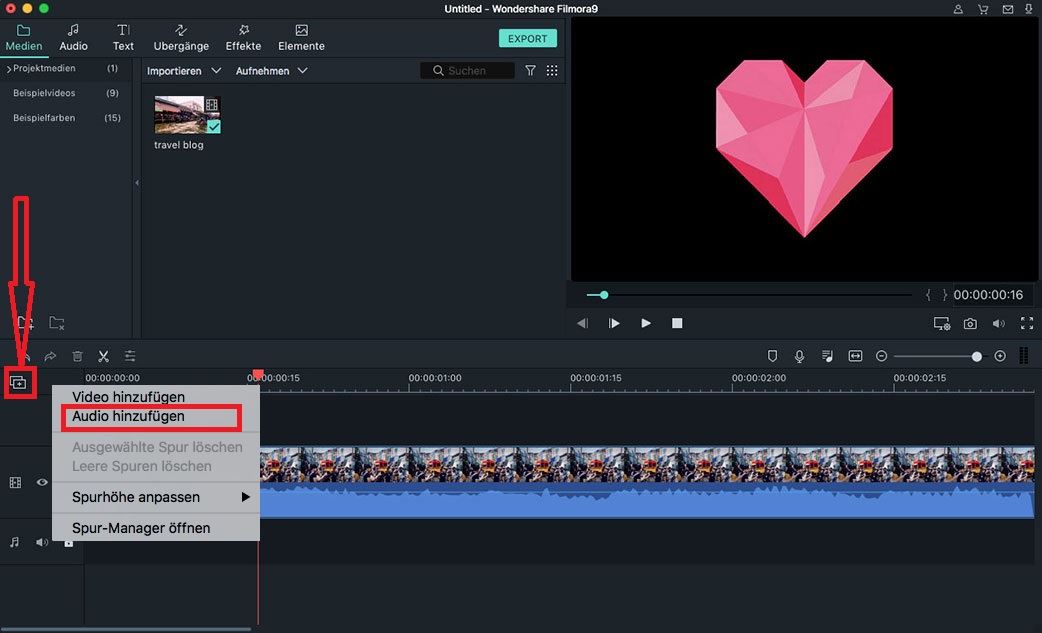Zoom in the timeline with plus
Screen dimensions: 1042x633
coord(1000,356)
